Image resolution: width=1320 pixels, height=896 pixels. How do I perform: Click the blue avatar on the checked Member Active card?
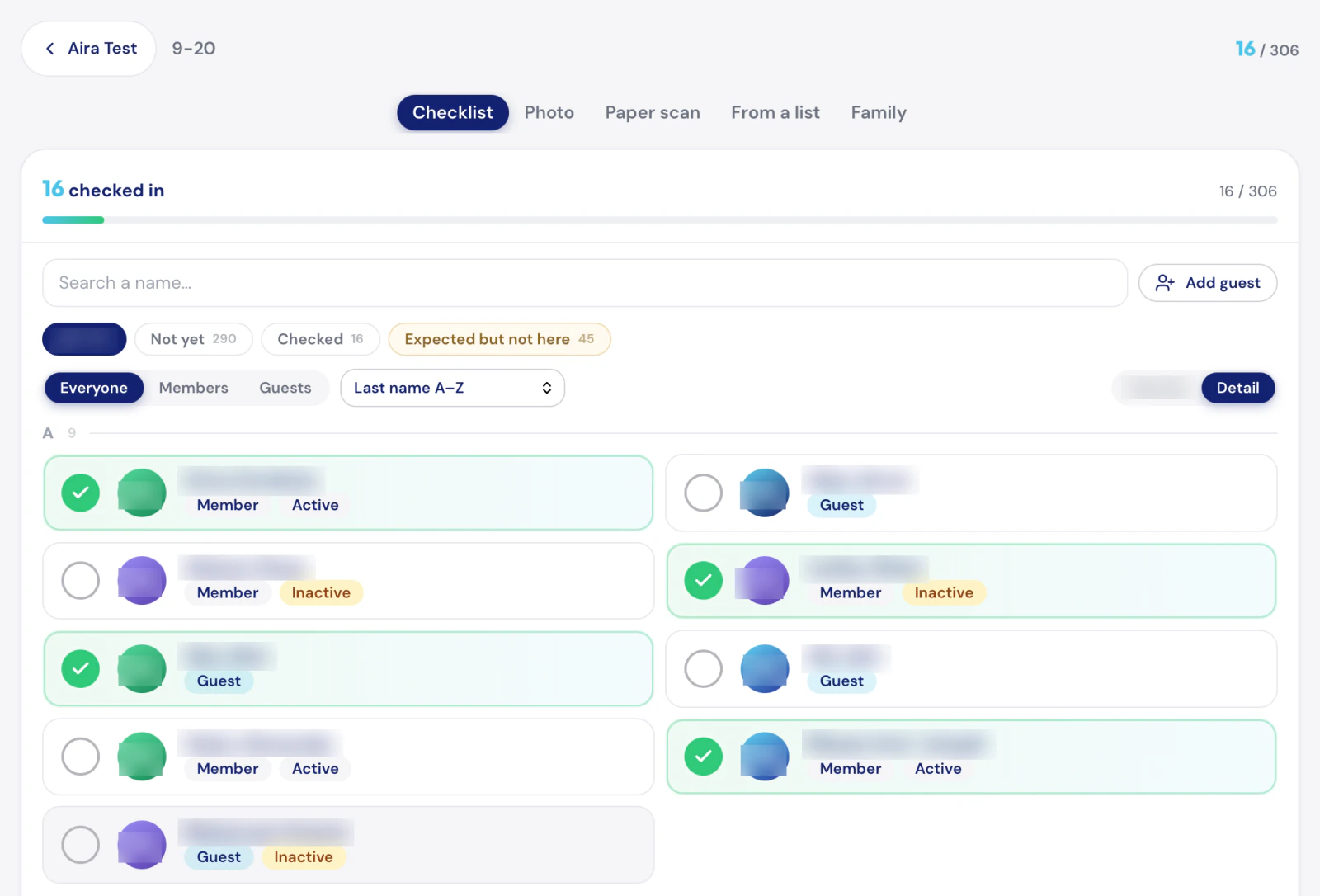coord(765,757)
